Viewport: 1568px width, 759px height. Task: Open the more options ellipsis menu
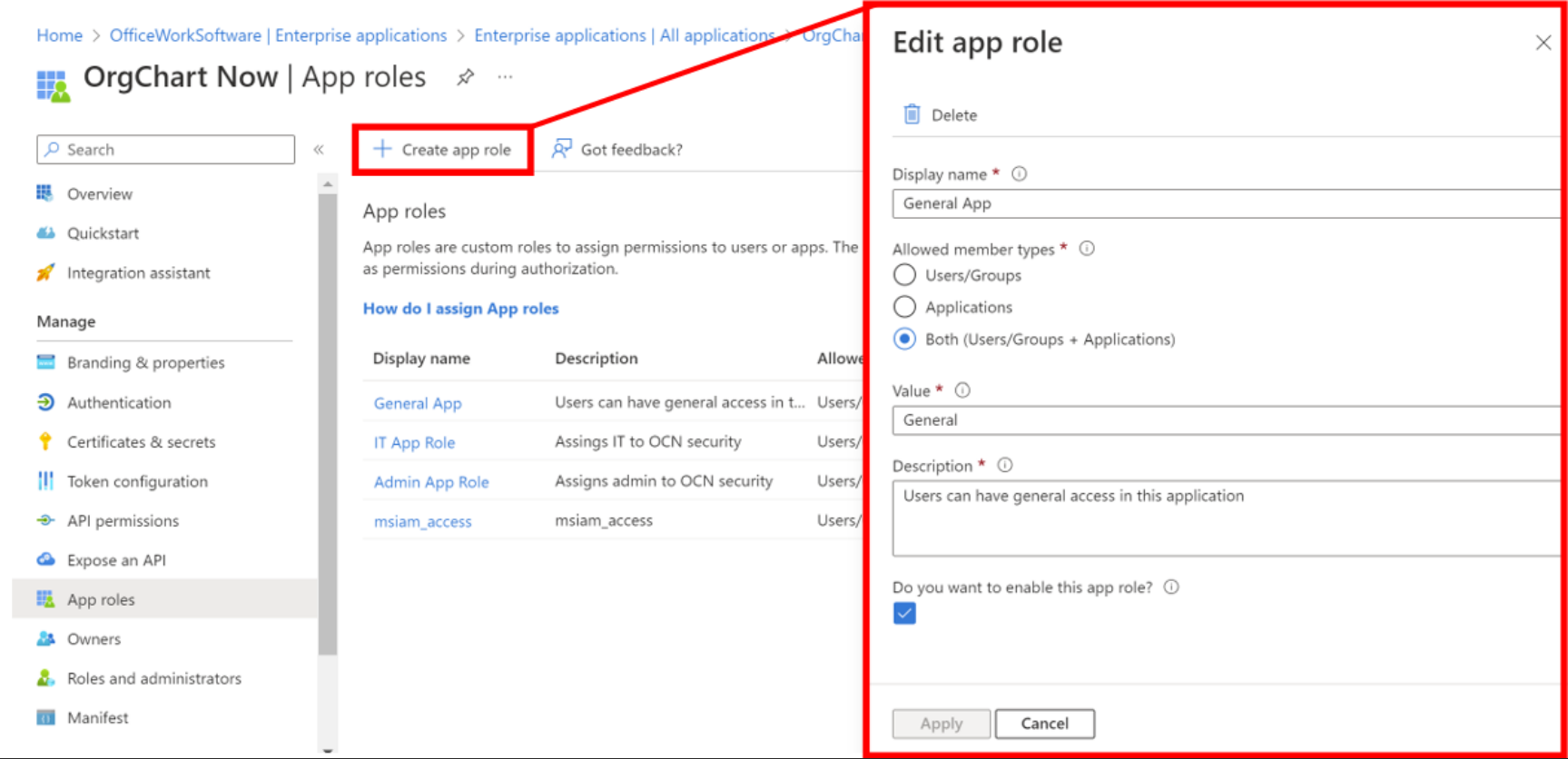(x=505, y=77)
